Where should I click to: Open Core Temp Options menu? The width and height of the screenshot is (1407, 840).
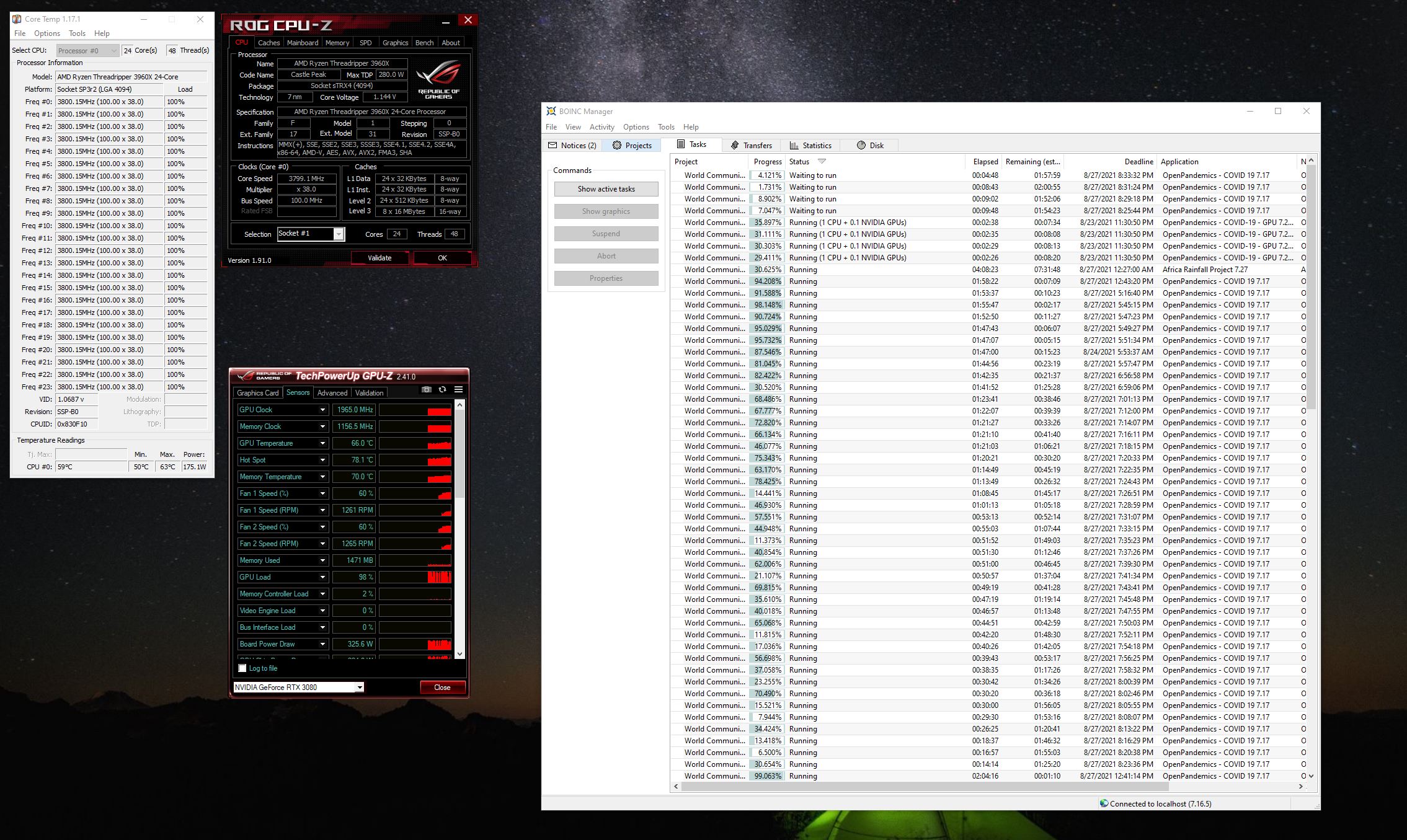coord(47,33)
